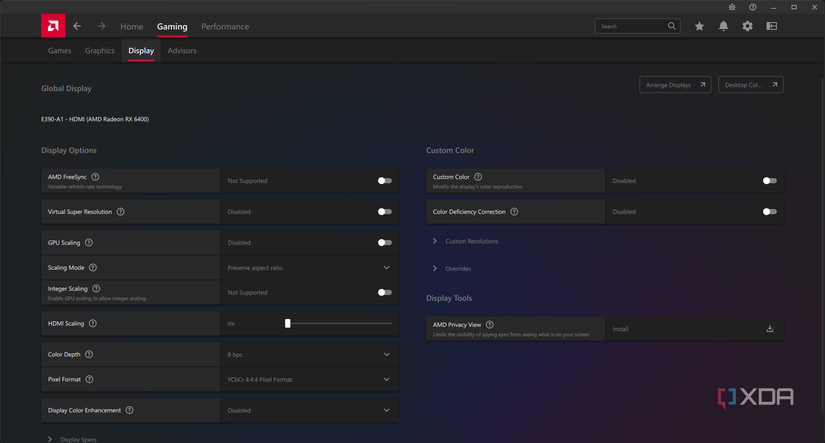Click the Desktop Color button
The width and height of the screenshot is (825, 443).
(750, 85)
